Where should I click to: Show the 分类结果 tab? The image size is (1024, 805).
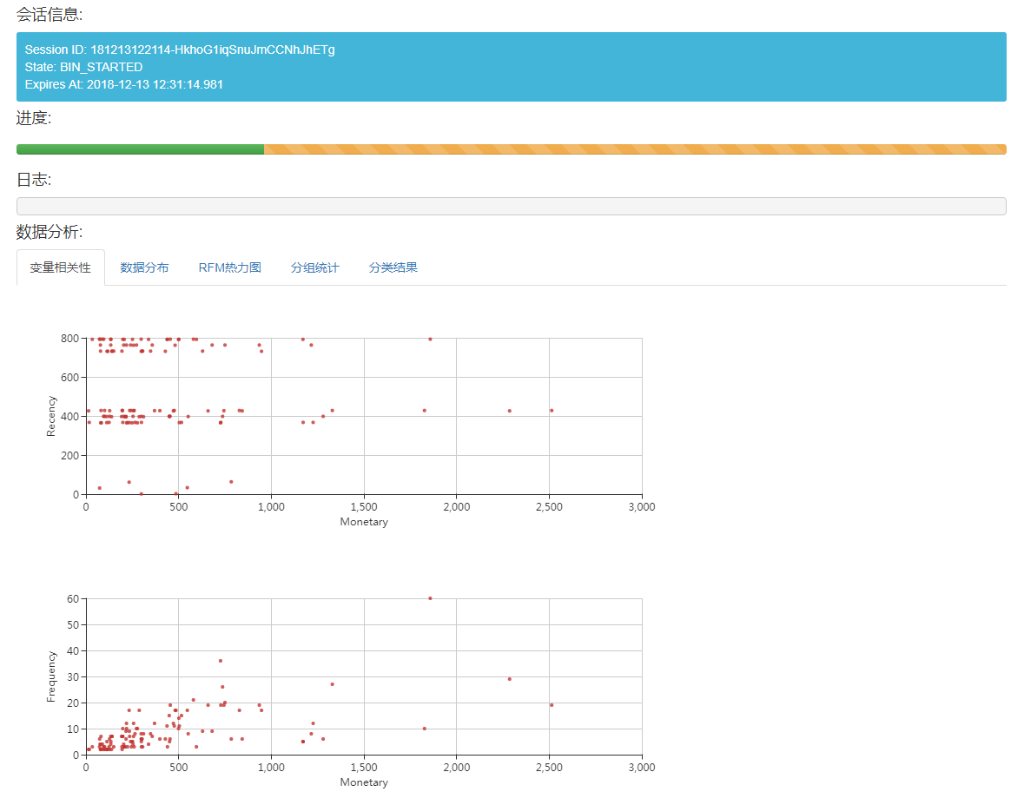click(x=393, y=268)
